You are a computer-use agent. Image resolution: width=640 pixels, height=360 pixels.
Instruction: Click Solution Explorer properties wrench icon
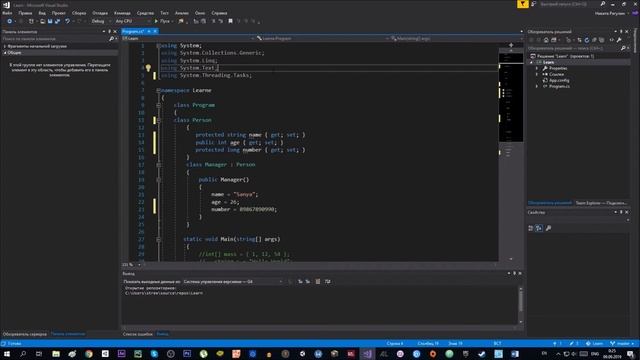619,40
